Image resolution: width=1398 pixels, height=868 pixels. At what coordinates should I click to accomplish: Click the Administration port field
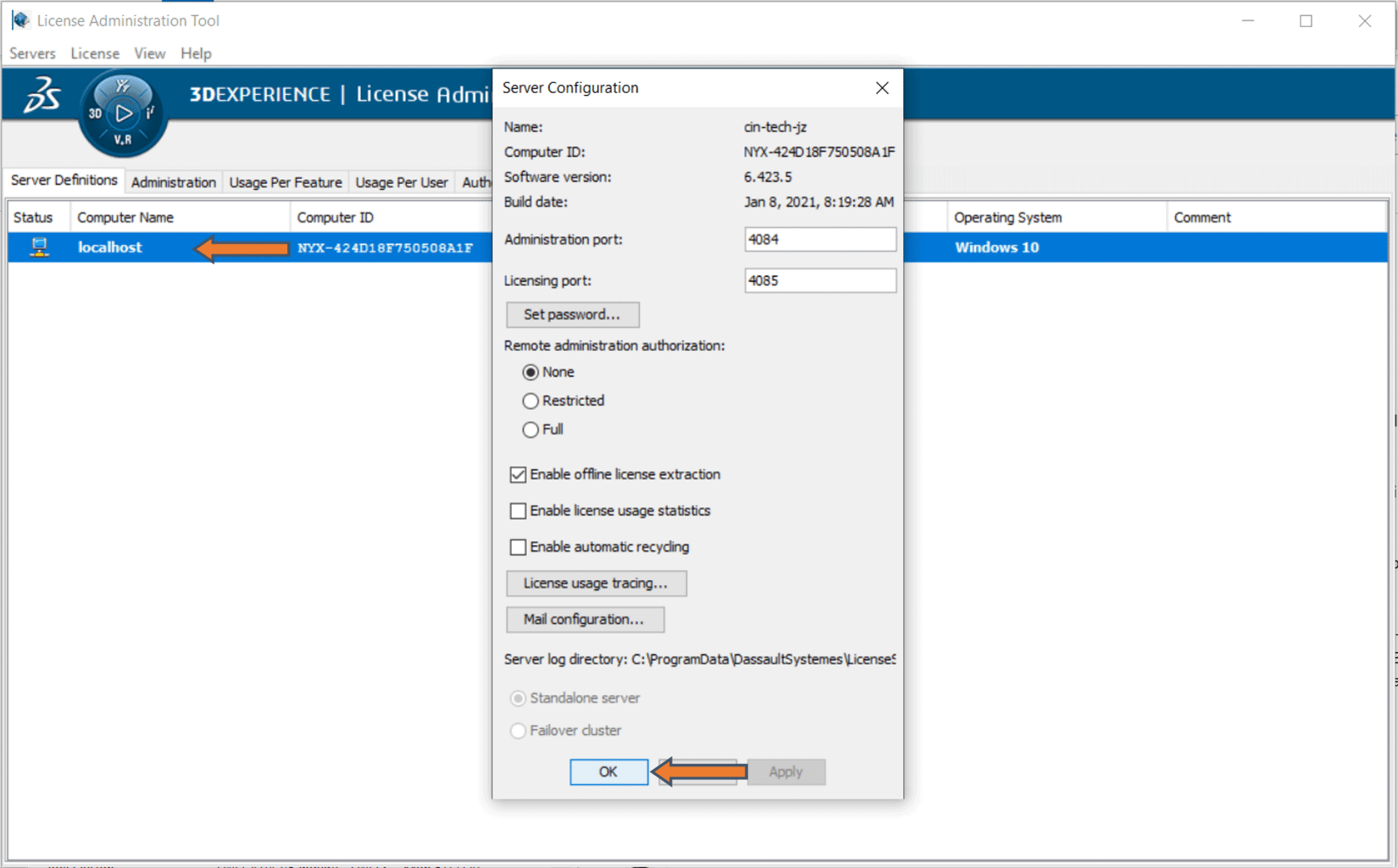(819, 240)
